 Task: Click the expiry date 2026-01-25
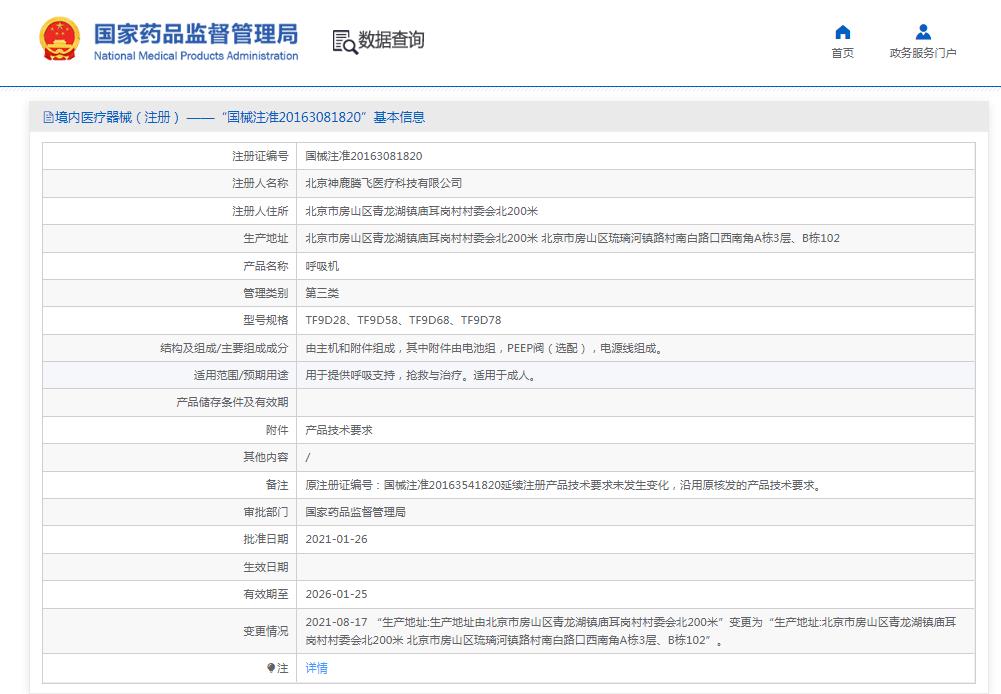click(x=337, y=594)
